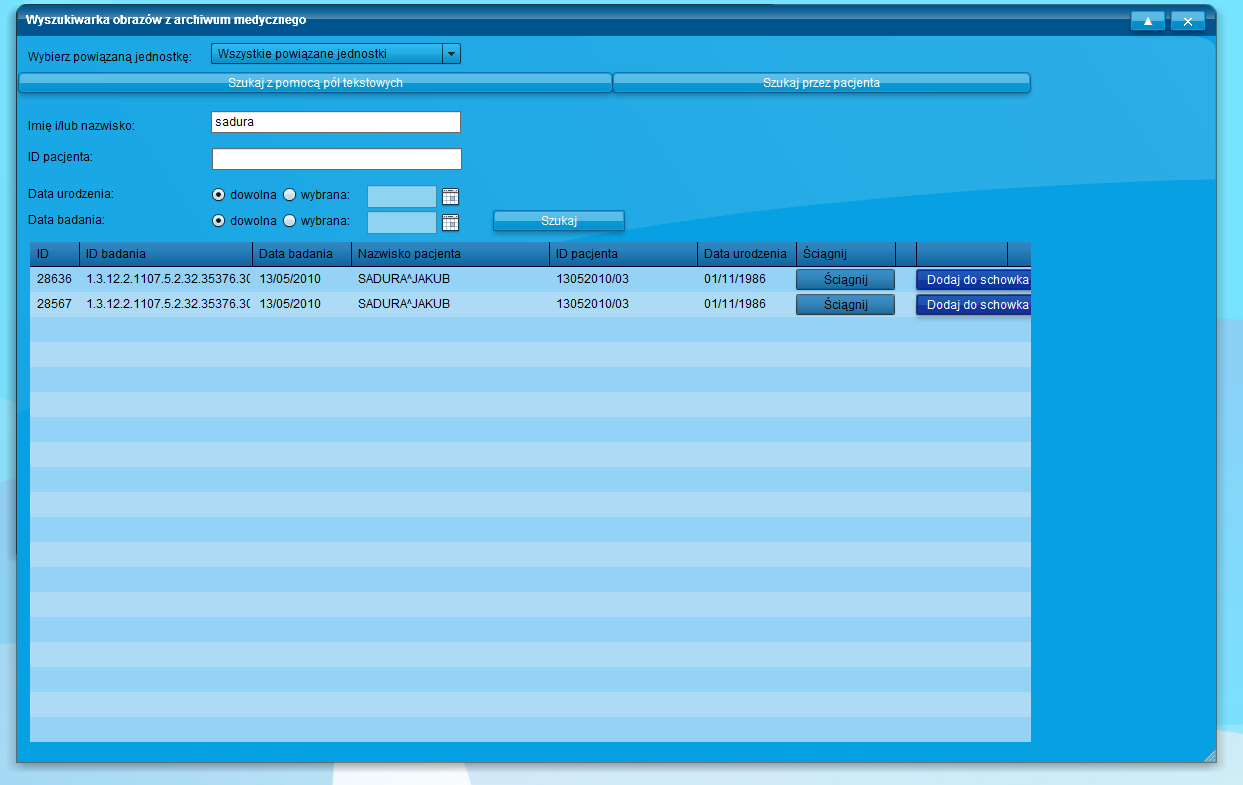Click the window resize grip in the corner
This screenshot has width=1243, height=785.
tap(1208, 755)
